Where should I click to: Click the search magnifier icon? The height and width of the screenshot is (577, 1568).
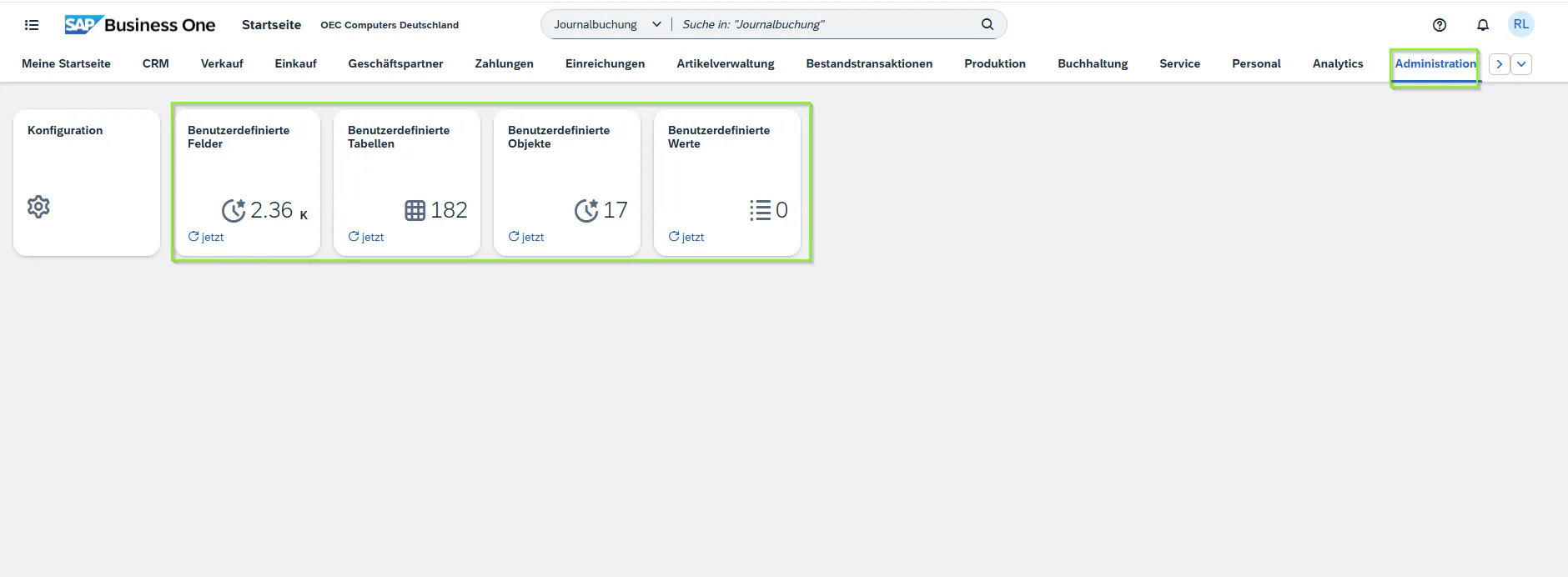coord(988,24)
